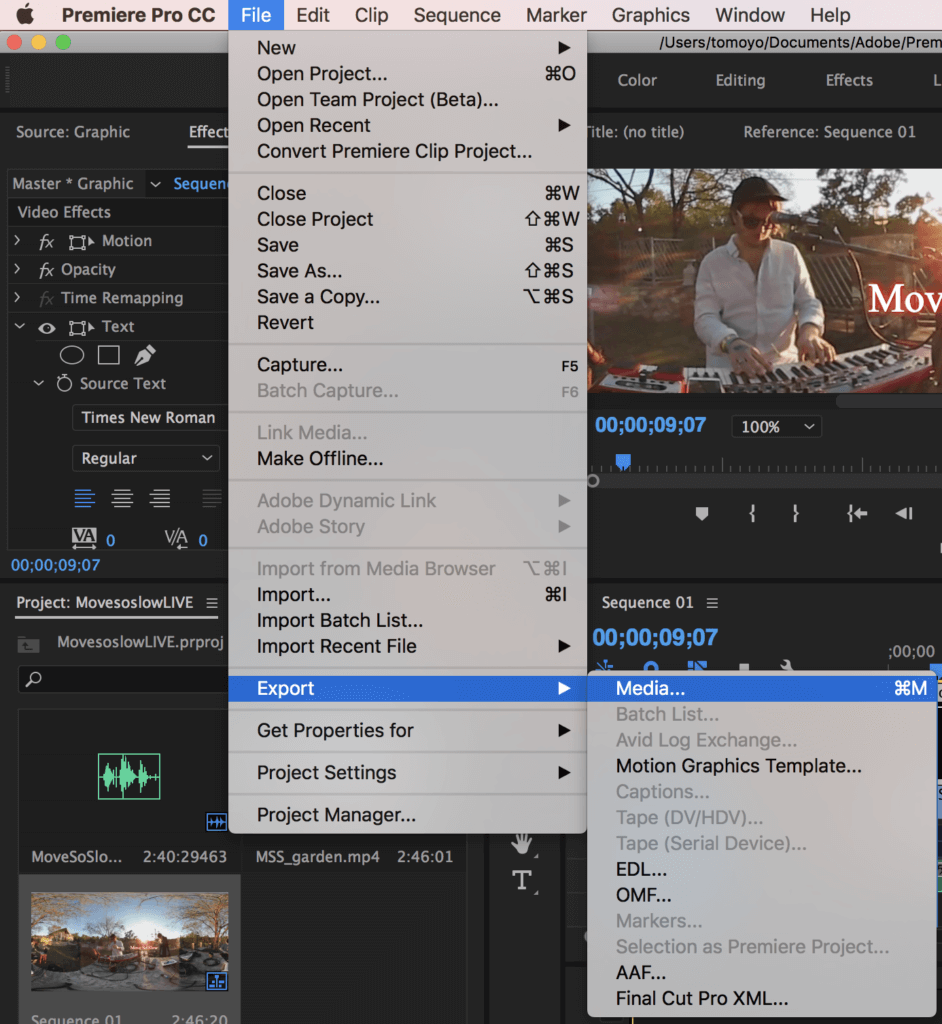Image resolution: width=942 pixels, height=1024 pixels.
Task: Select Final Cut Pro XML export
Action: [762, 999]
